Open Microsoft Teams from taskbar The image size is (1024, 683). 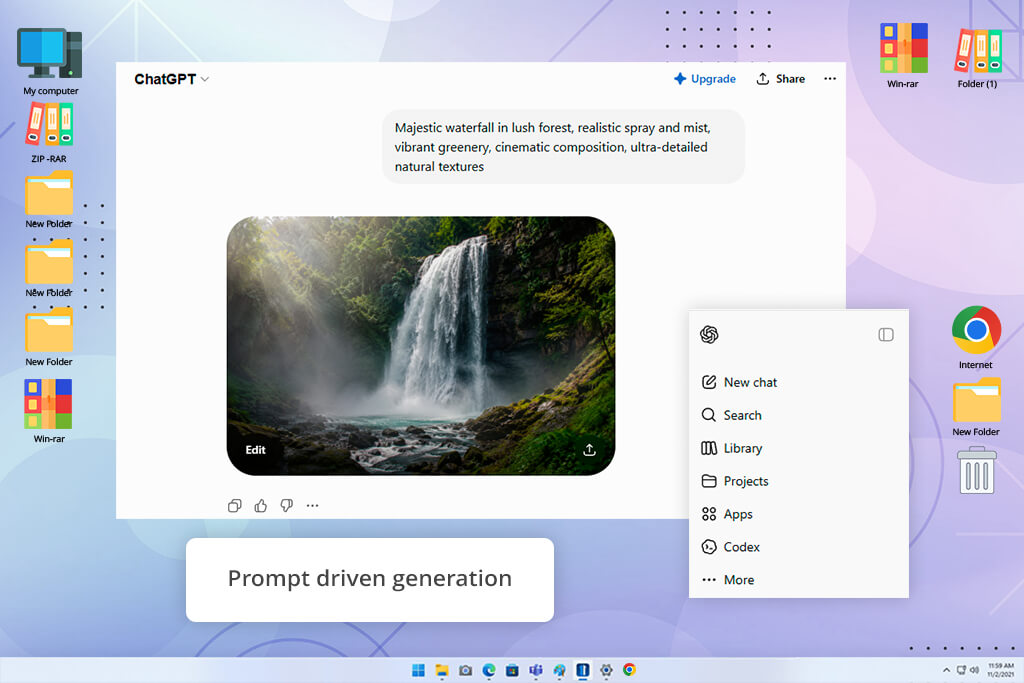[x=536, y=670]
